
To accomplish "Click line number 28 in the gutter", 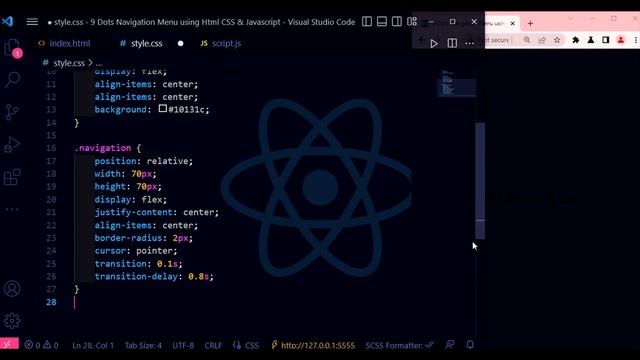I will (x=51, y=302).
